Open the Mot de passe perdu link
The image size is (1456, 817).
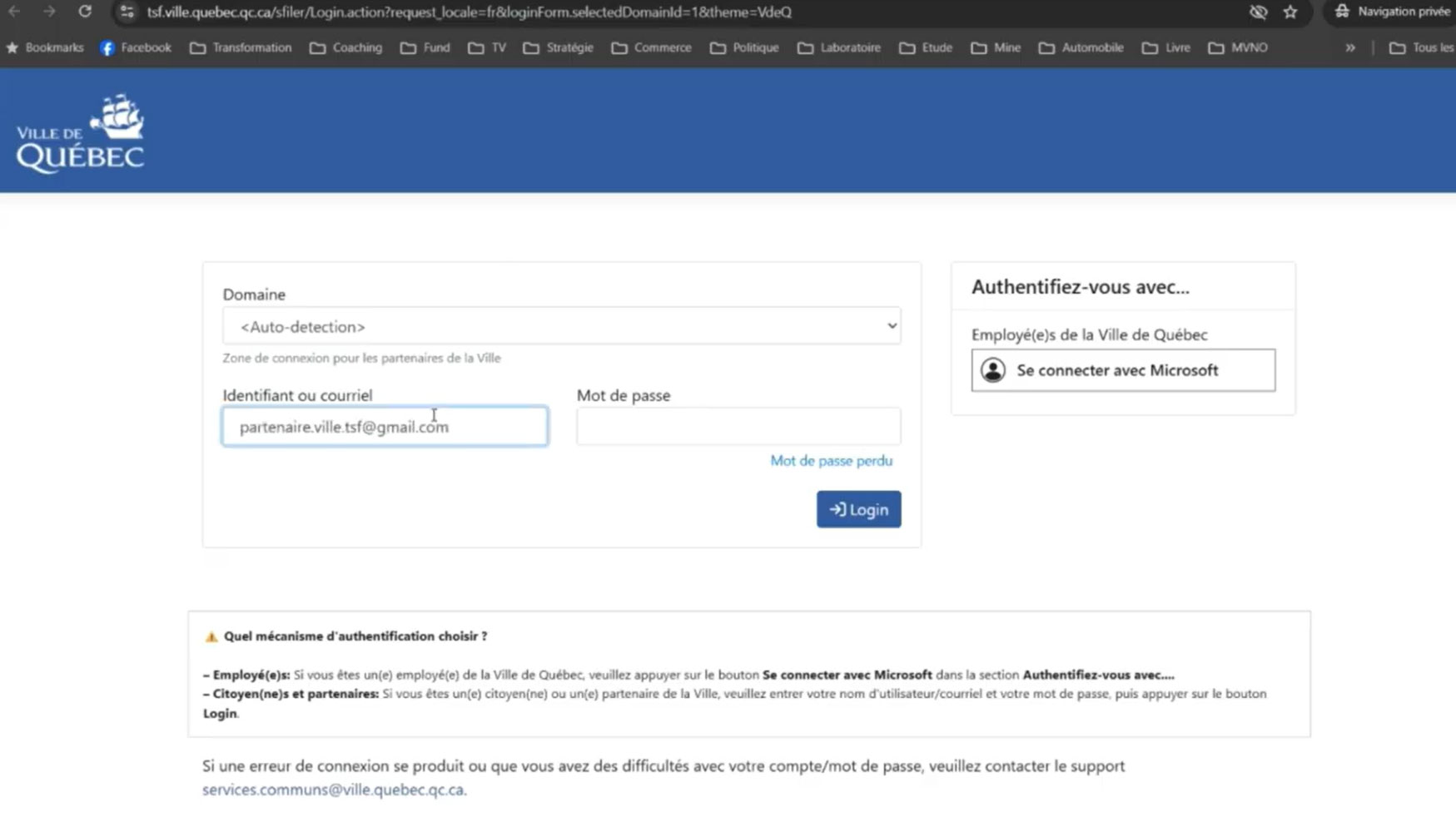(831, 460)
